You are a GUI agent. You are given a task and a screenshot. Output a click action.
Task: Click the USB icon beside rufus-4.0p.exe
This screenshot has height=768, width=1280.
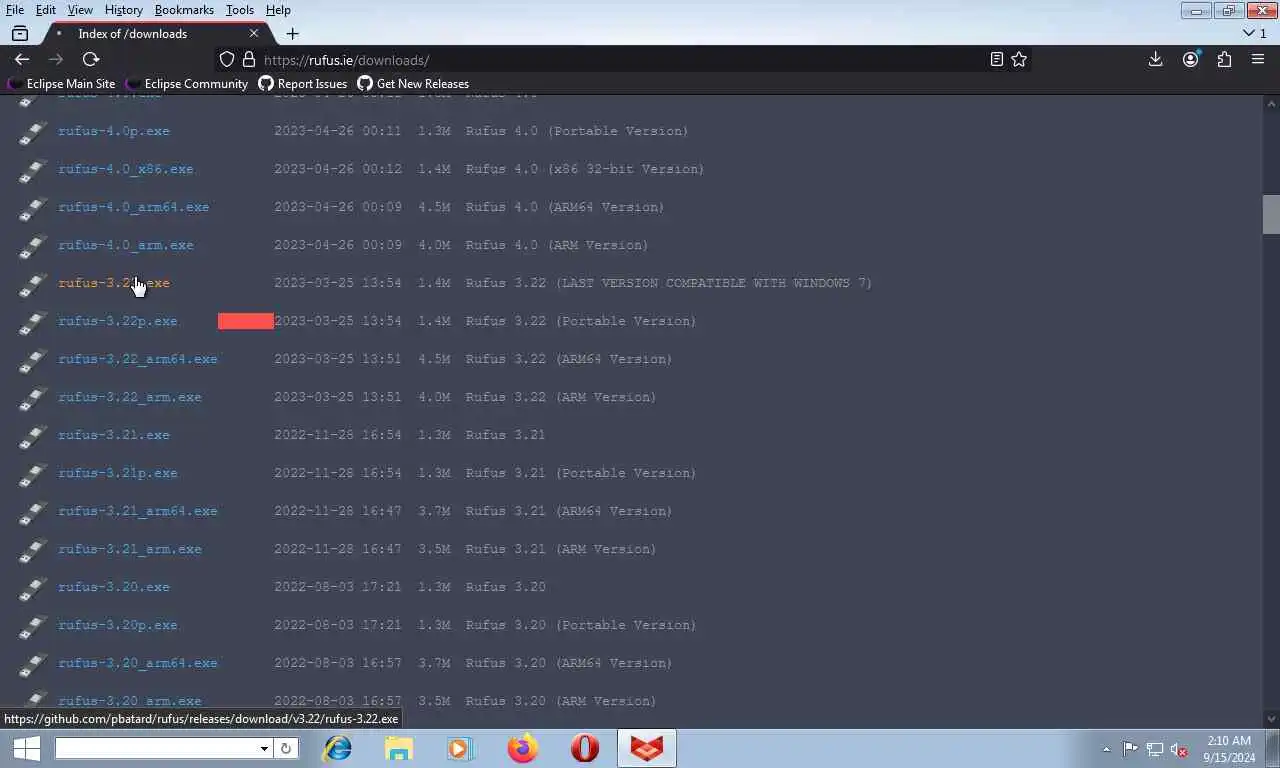point(33,133)
